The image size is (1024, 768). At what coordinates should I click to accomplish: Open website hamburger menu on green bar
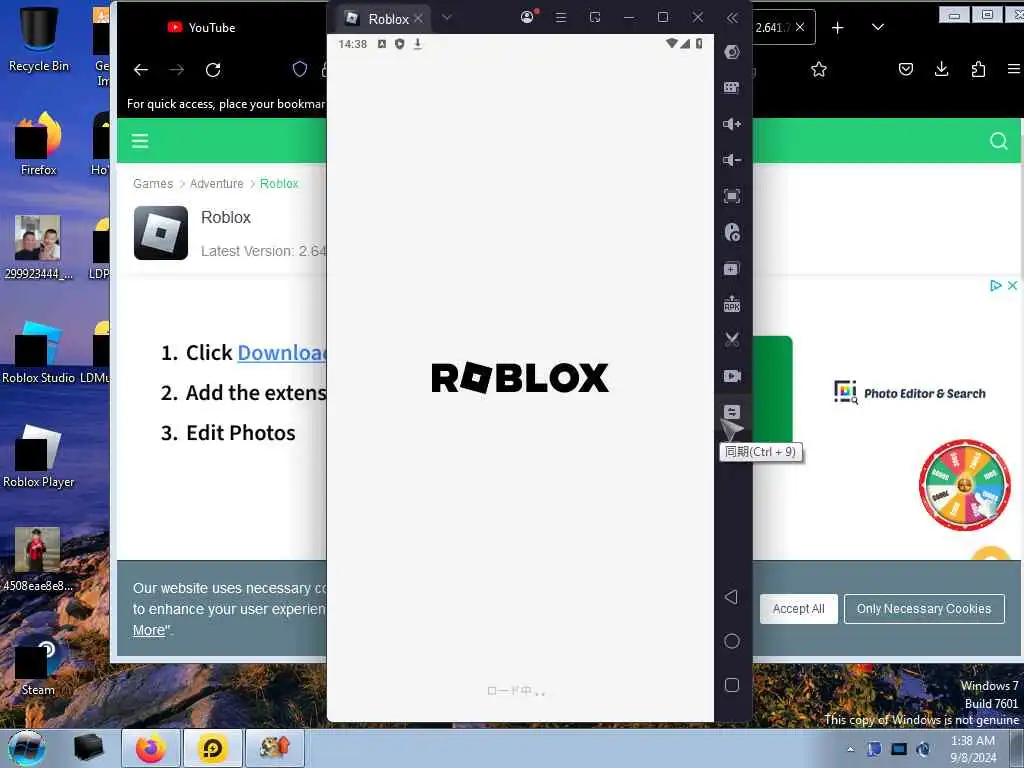point(140,141)
